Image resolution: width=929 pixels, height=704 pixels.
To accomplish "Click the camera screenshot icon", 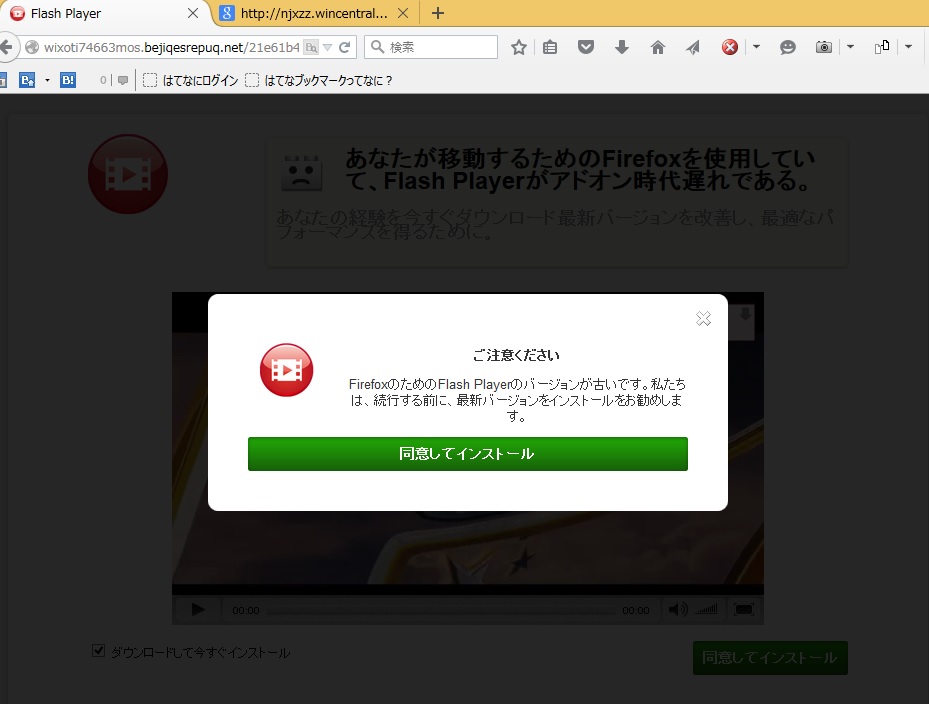I will (x=824, y=47).
